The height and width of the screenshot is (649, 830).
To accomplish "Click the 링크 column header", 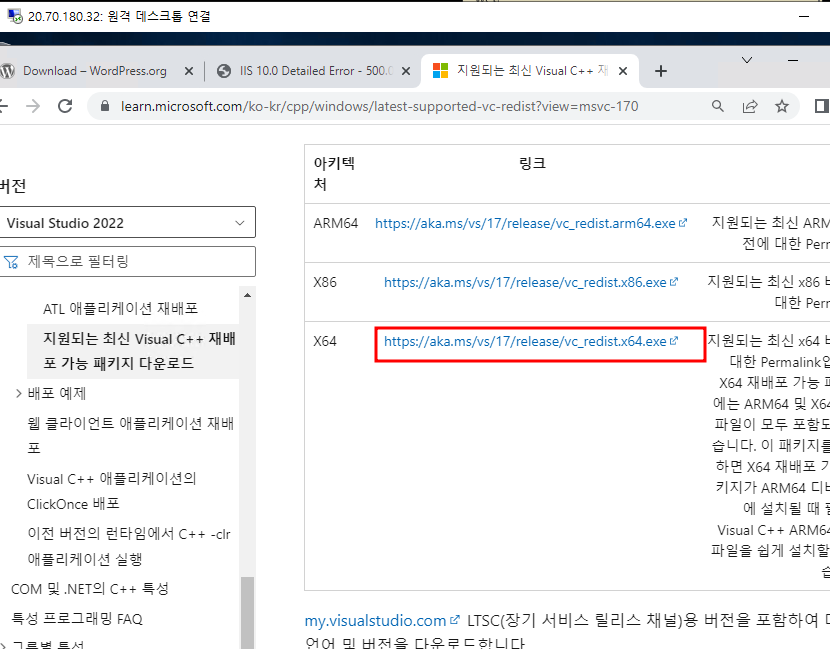I will [x=532, y=163].
